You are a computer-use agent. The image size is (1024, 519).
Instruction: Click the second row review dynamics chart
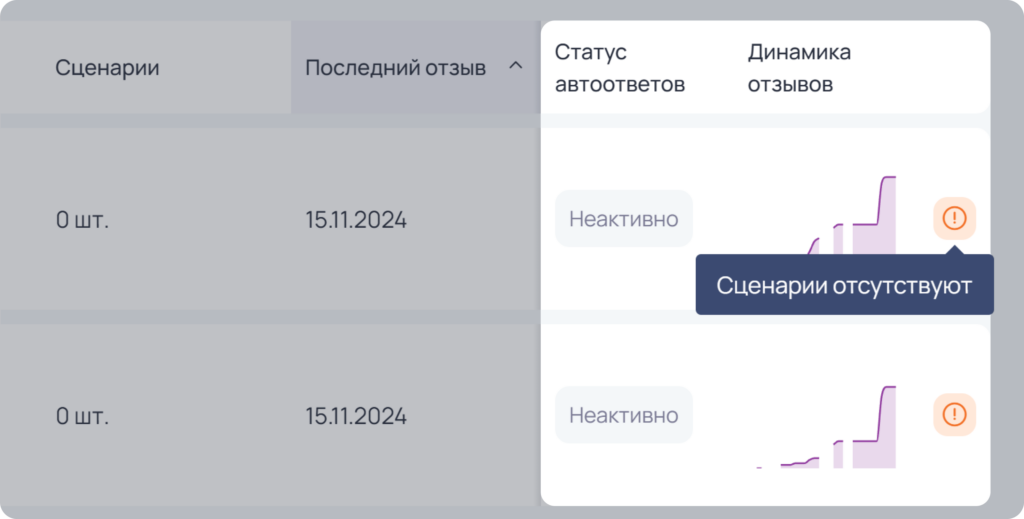click(826, 427)
